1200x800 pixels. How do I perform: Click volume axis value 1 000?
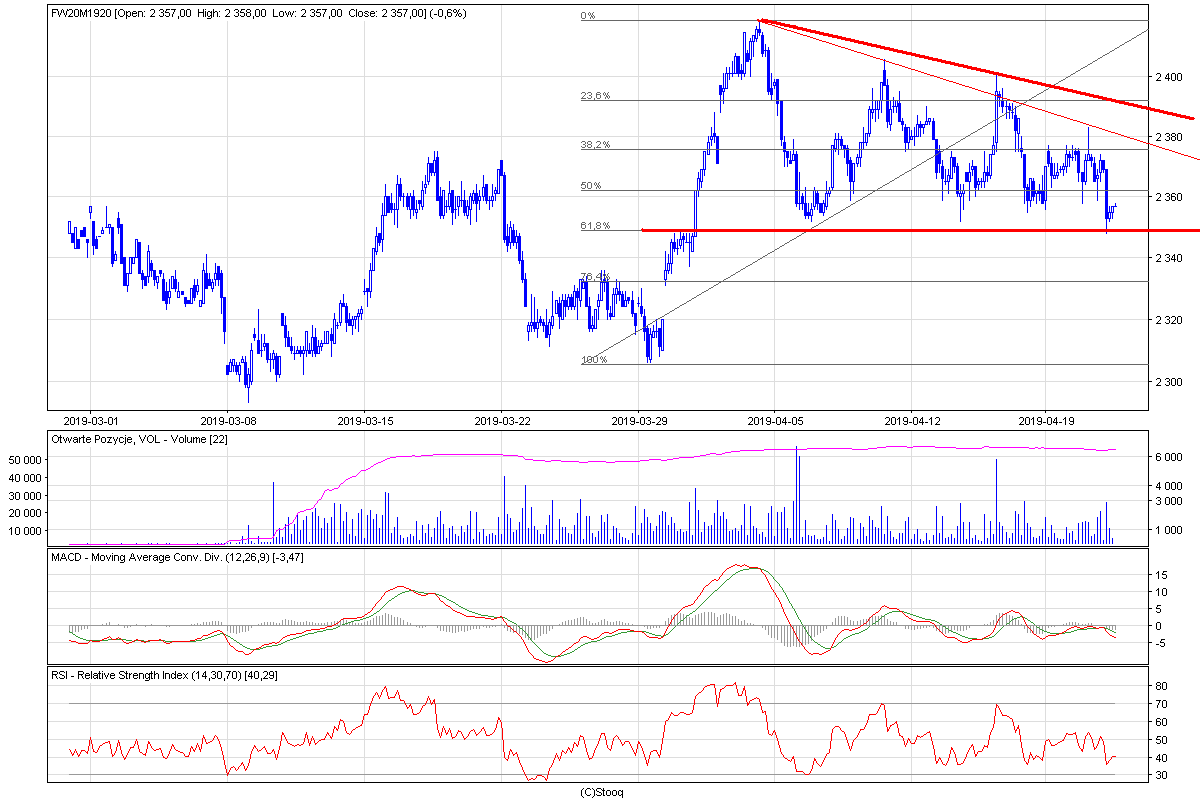point(1170,530)
